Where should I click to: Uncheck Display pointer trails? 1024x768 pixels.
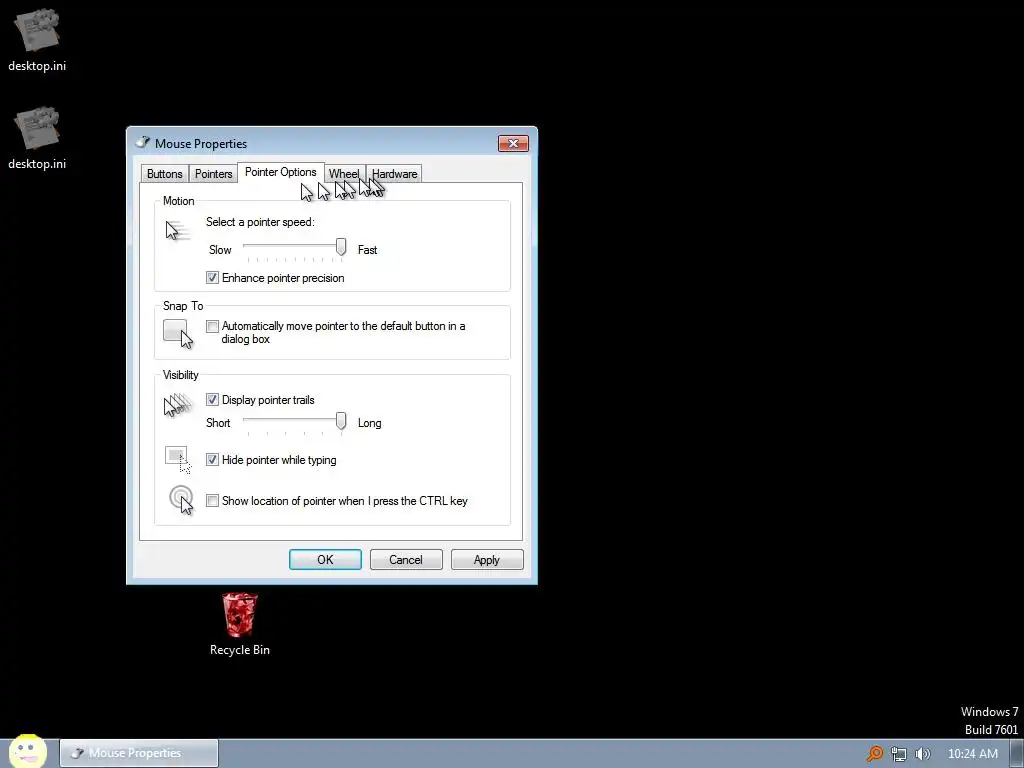(212, 400)
